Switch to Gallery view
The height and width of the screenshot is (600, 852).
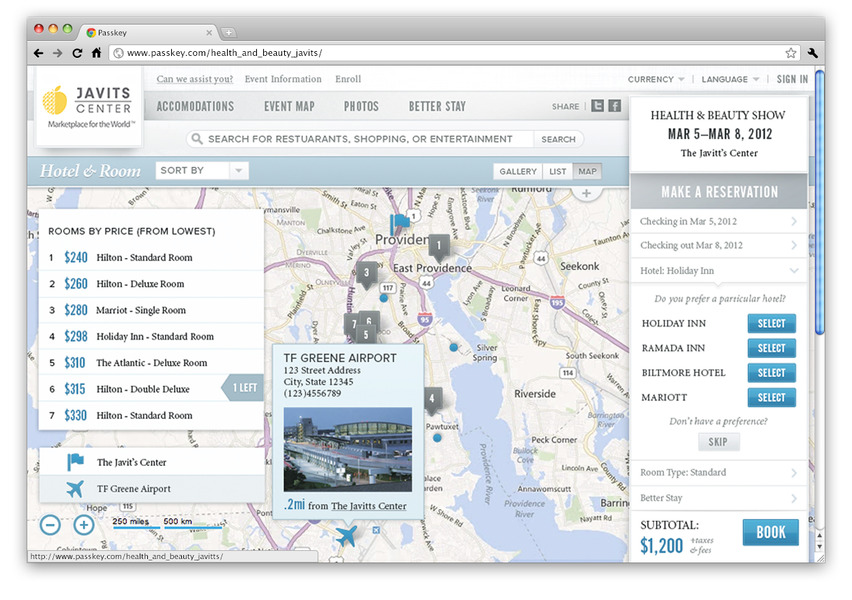(x=518, y=171)
